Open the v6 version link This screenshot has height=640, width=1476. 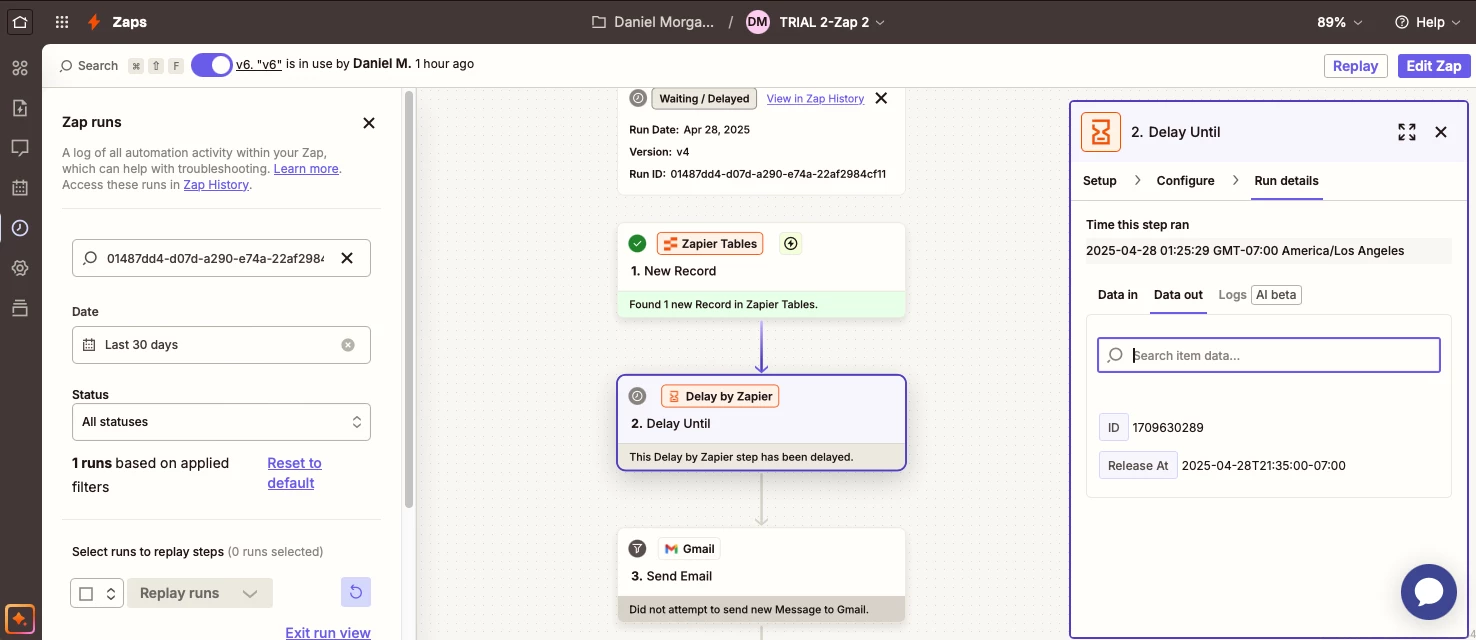pos(259,64)
